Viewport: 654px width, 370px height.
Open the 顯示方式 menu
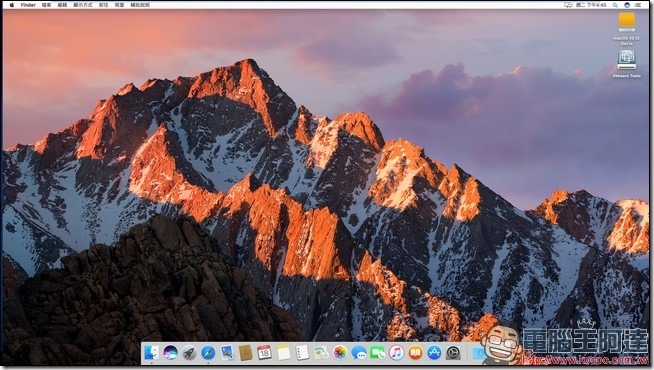pyautogui.click(x=83, y=5)
